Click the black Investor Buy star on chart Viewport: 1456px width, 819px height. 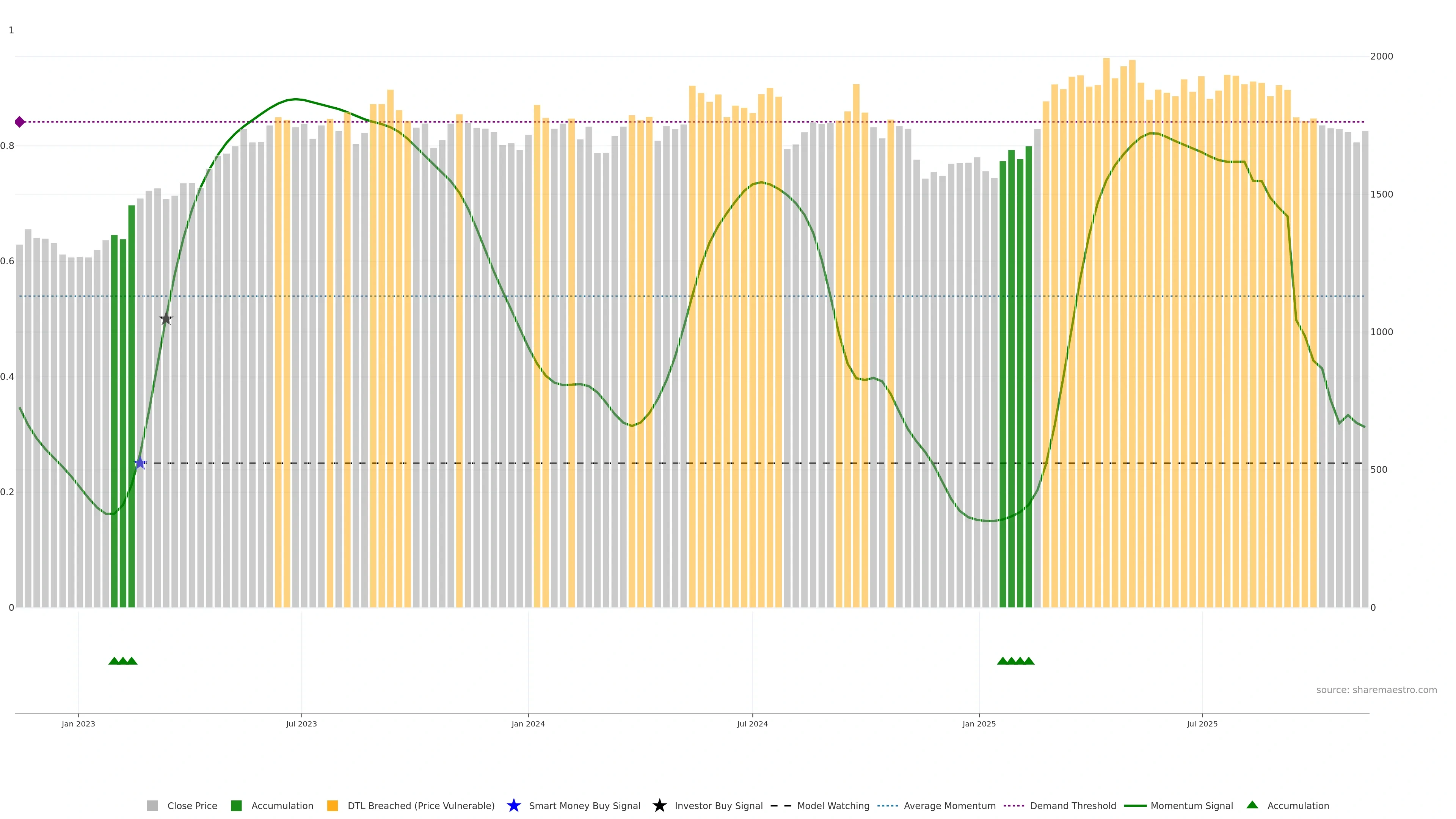[166, 319]
